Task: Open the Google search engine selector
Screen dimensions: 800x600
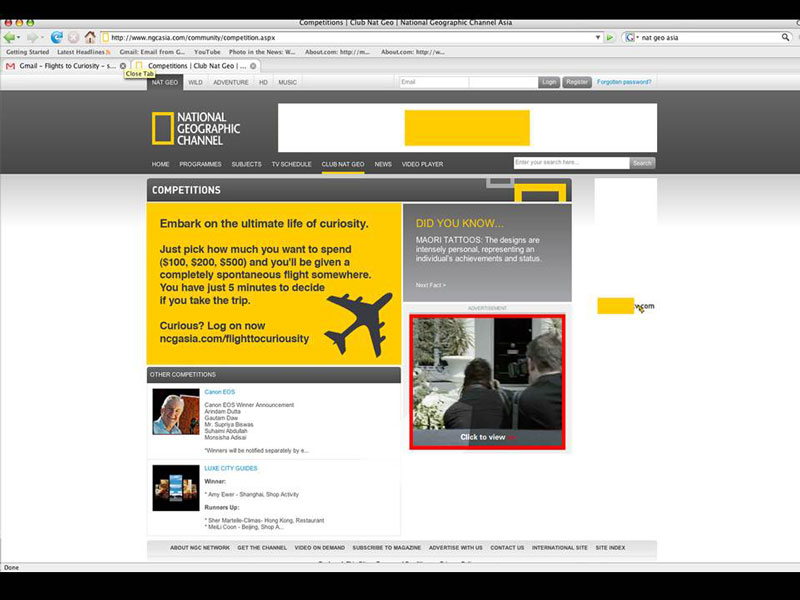Action: tap(632, 37)
